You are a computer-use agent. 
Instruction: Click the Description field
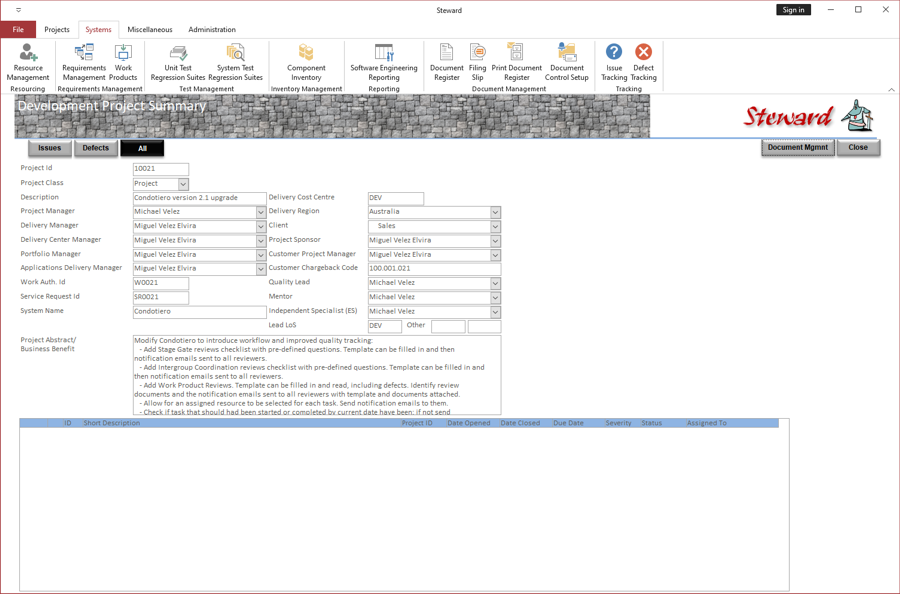click(x=200, y=198)
